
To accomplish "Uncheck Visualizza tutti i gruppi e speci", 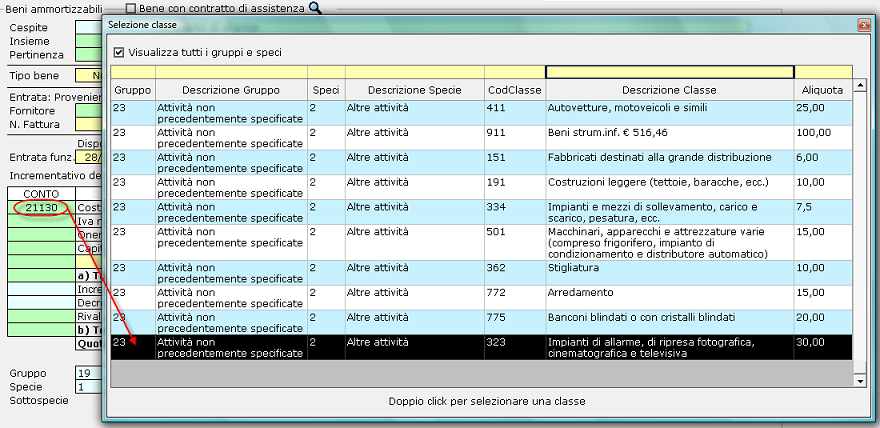I will 118,52.
